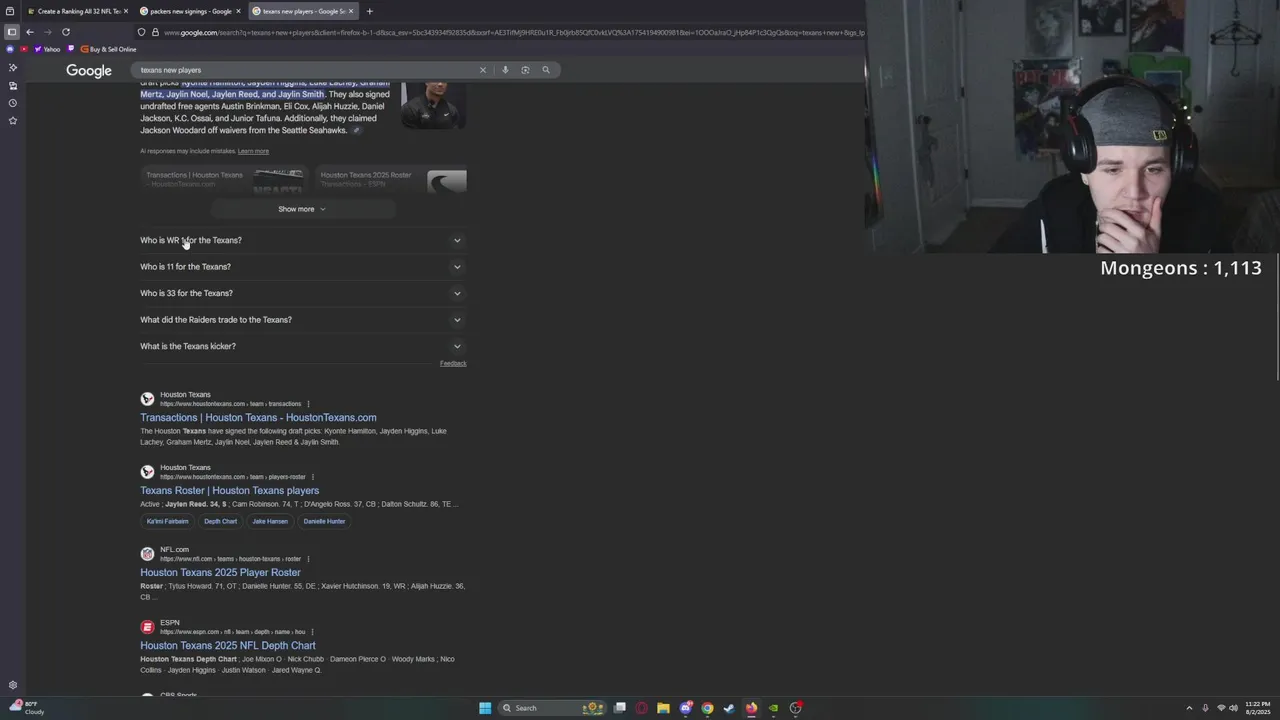Reload the current page
The width and height of the screenshot is (1280, 720).
[x=66, y=32]
